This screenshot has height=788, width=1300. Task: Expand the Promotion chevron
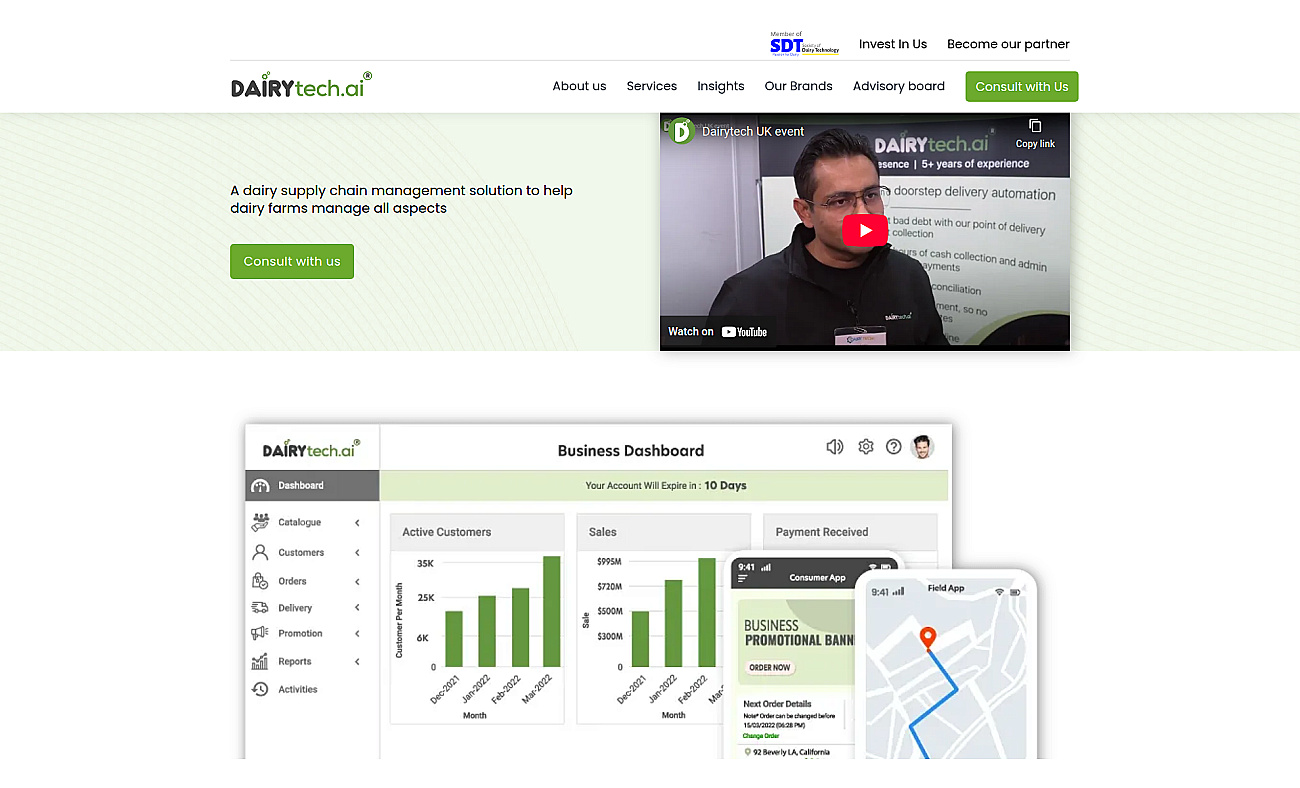[x=357, y=634]
